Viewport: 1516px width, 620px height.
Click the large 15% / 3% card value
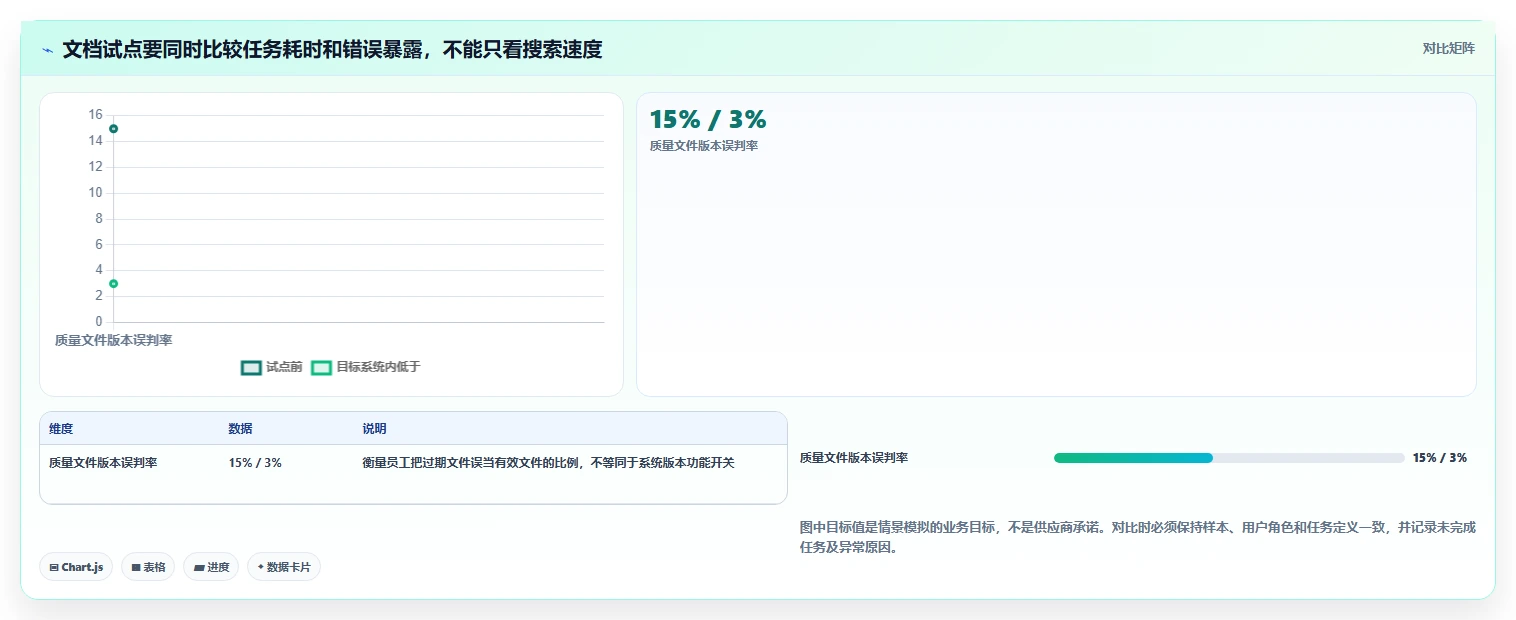[708, 120]
